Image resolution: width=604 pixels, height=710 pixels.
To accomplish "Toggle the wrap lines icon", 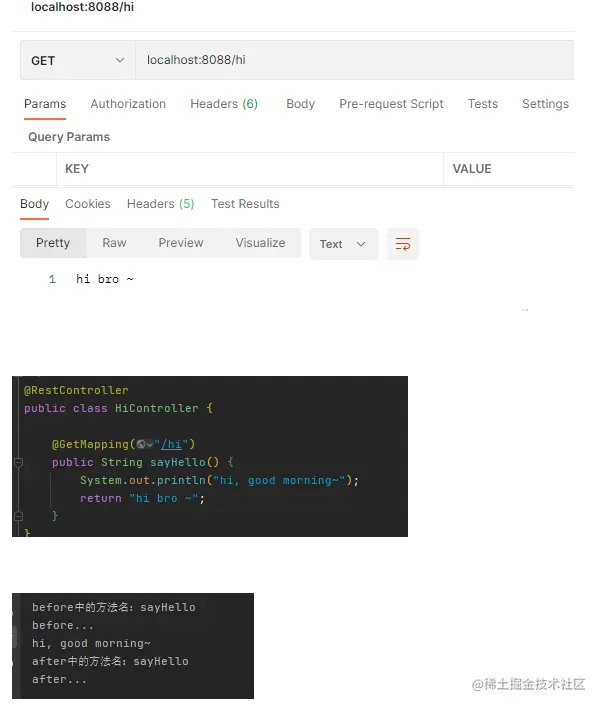I will [403, 244].
